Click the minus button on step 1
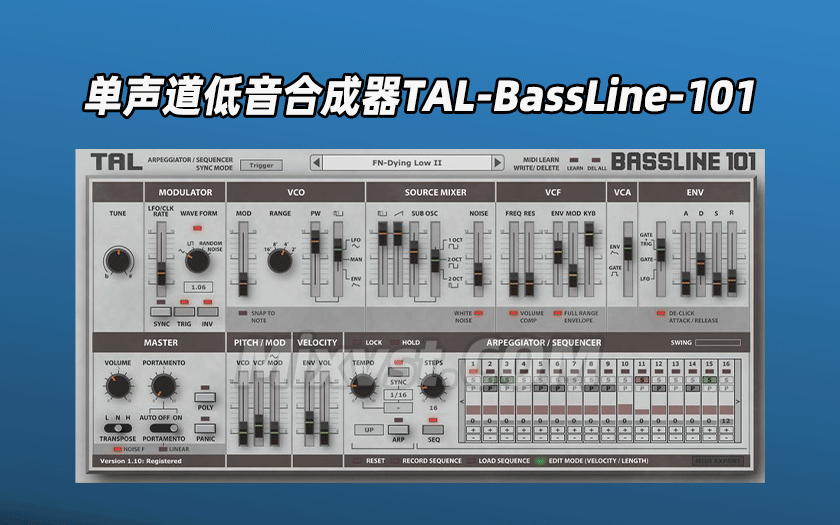Screen dimensions: 840x525 473,437
